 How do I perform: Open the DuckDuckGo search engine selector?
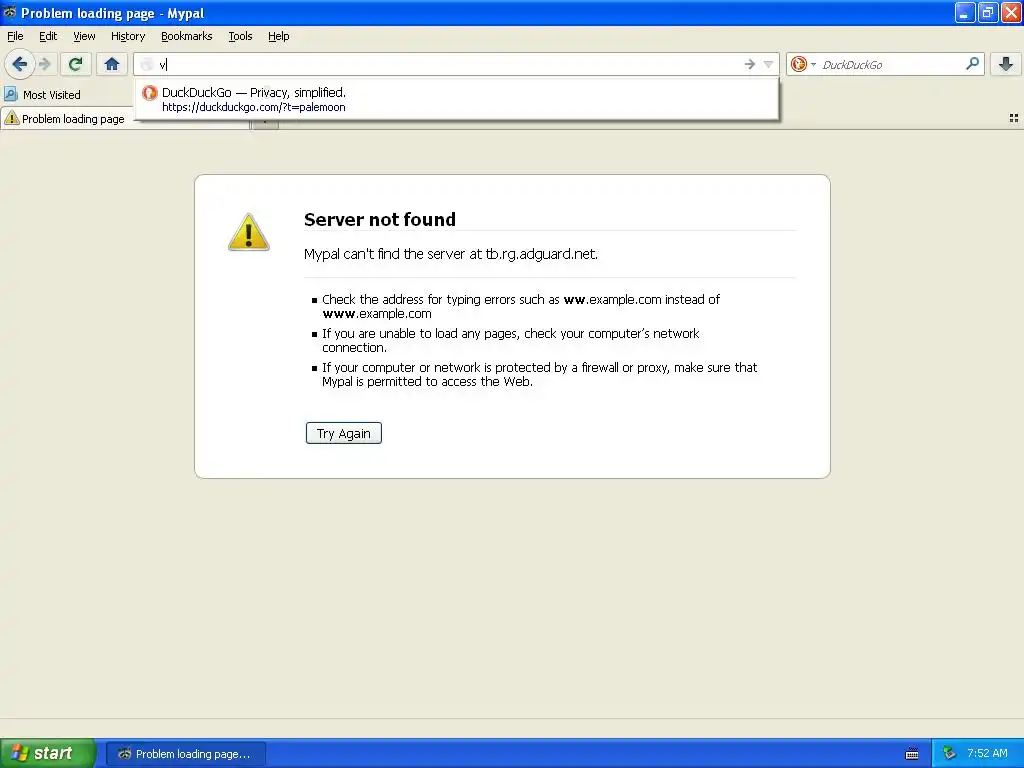(x=803, y=64)
